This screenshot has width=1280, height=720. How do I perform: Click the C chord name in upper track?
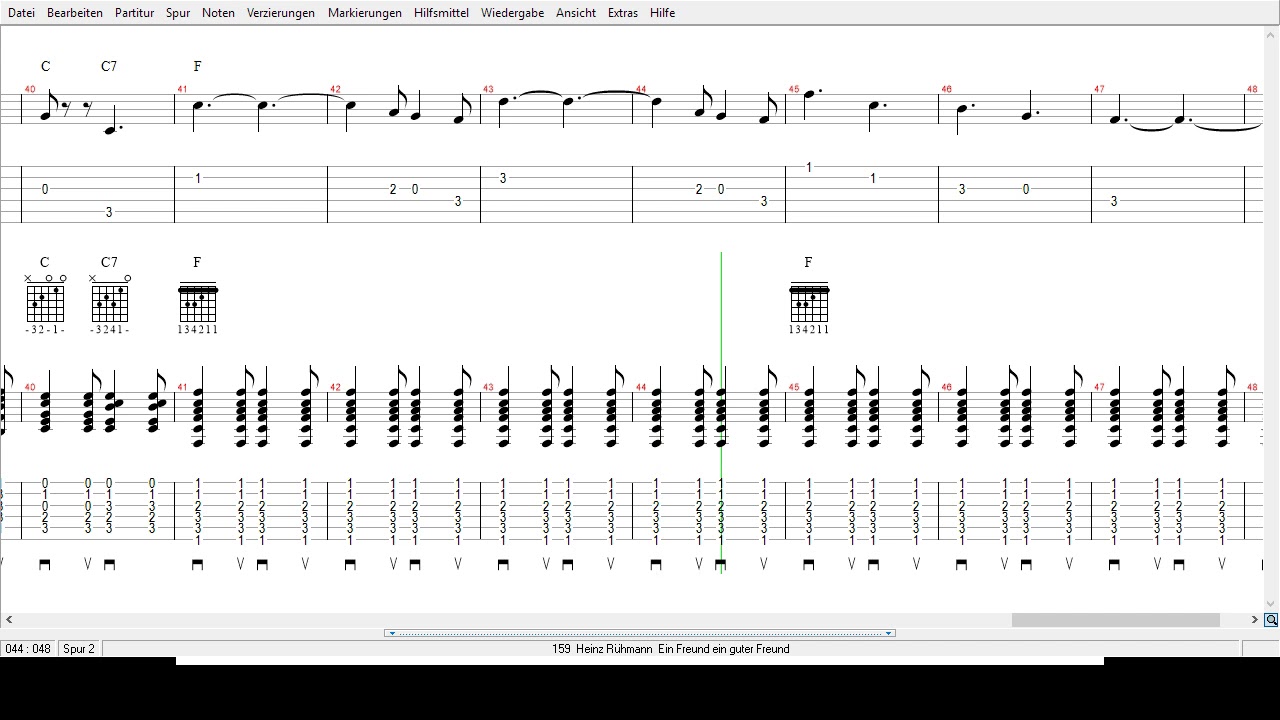click(x=45, y=67)
